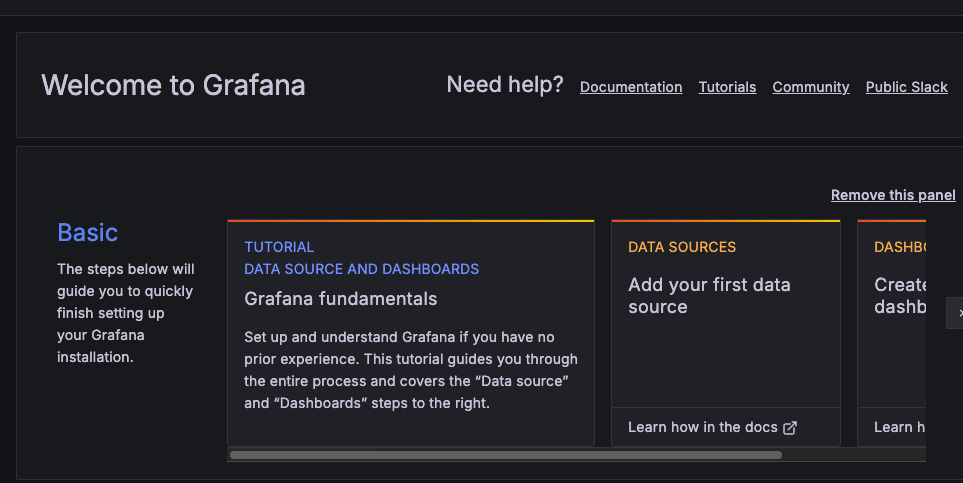Screen dimensions: 963x483
Task: Click the Need help? text
Action: tap(505, 85)
